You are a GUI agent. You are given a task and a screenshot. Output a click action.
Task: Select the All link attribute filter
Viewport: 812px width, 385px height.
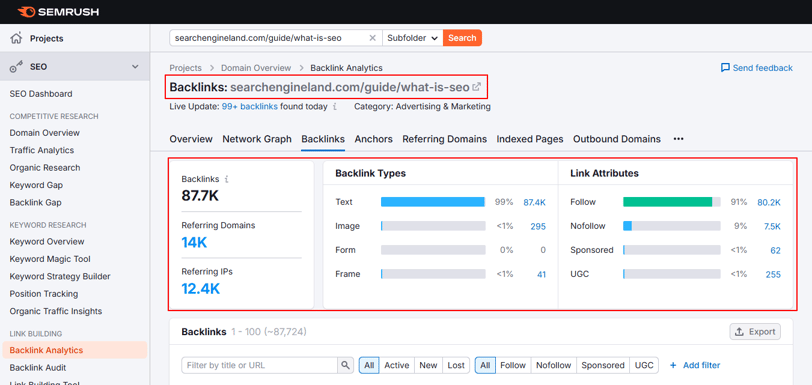(x=485, y=365)
